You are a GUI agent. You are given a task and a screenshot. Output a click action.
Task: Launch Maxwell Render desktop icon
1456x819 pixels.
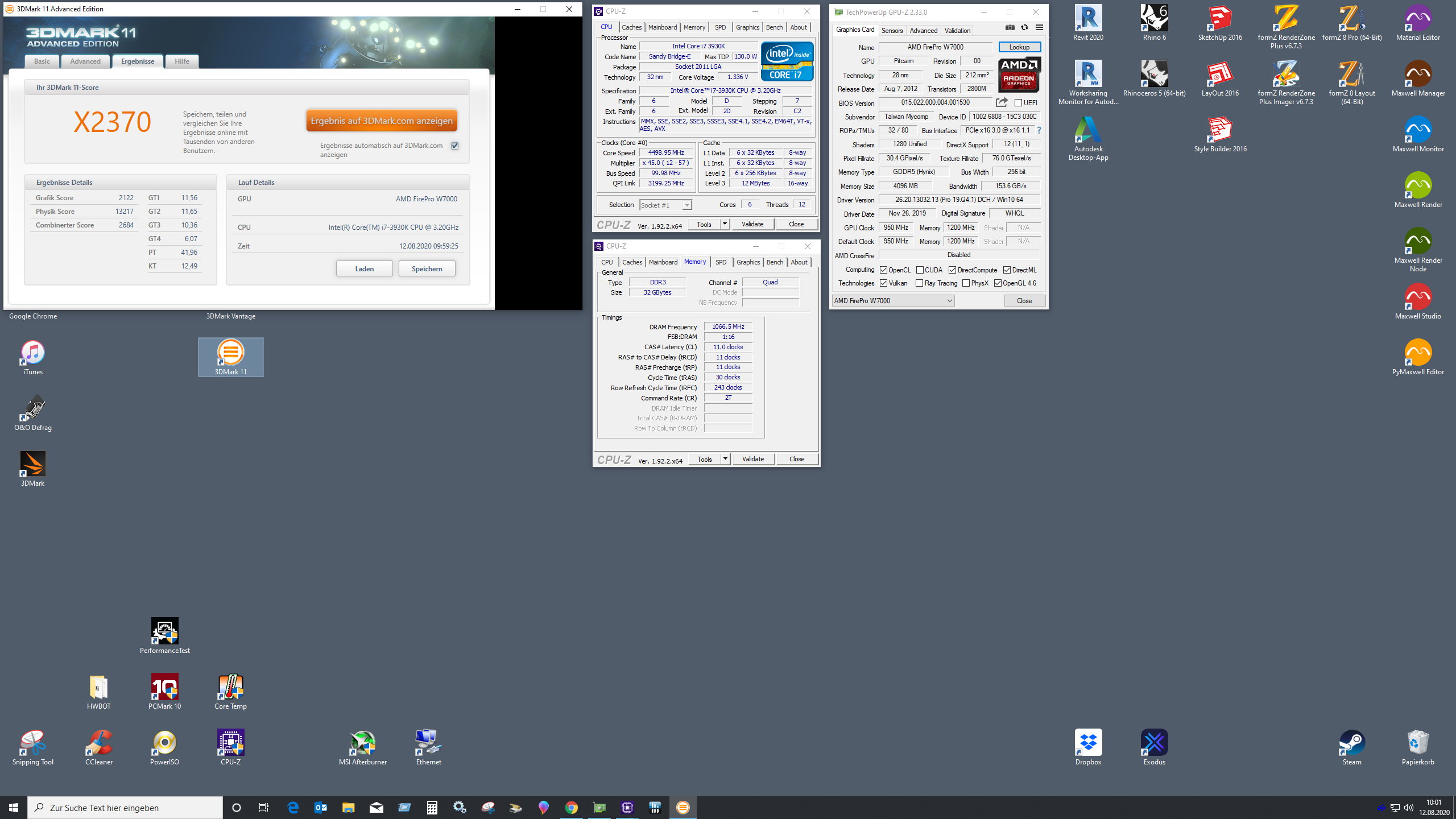pyautogui.click(x=1418, y=190)
